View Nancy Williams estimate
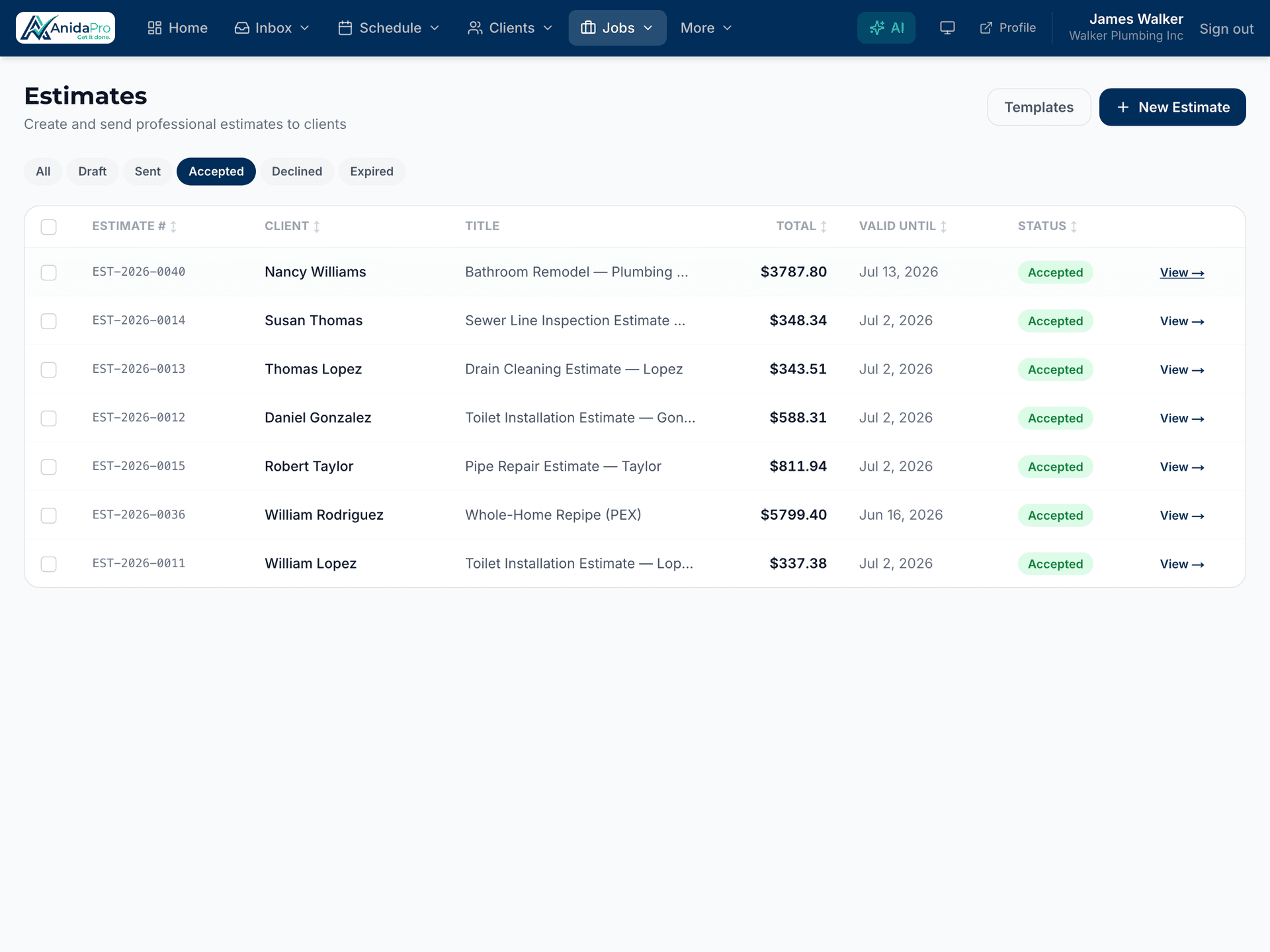 coord(1182,272)
